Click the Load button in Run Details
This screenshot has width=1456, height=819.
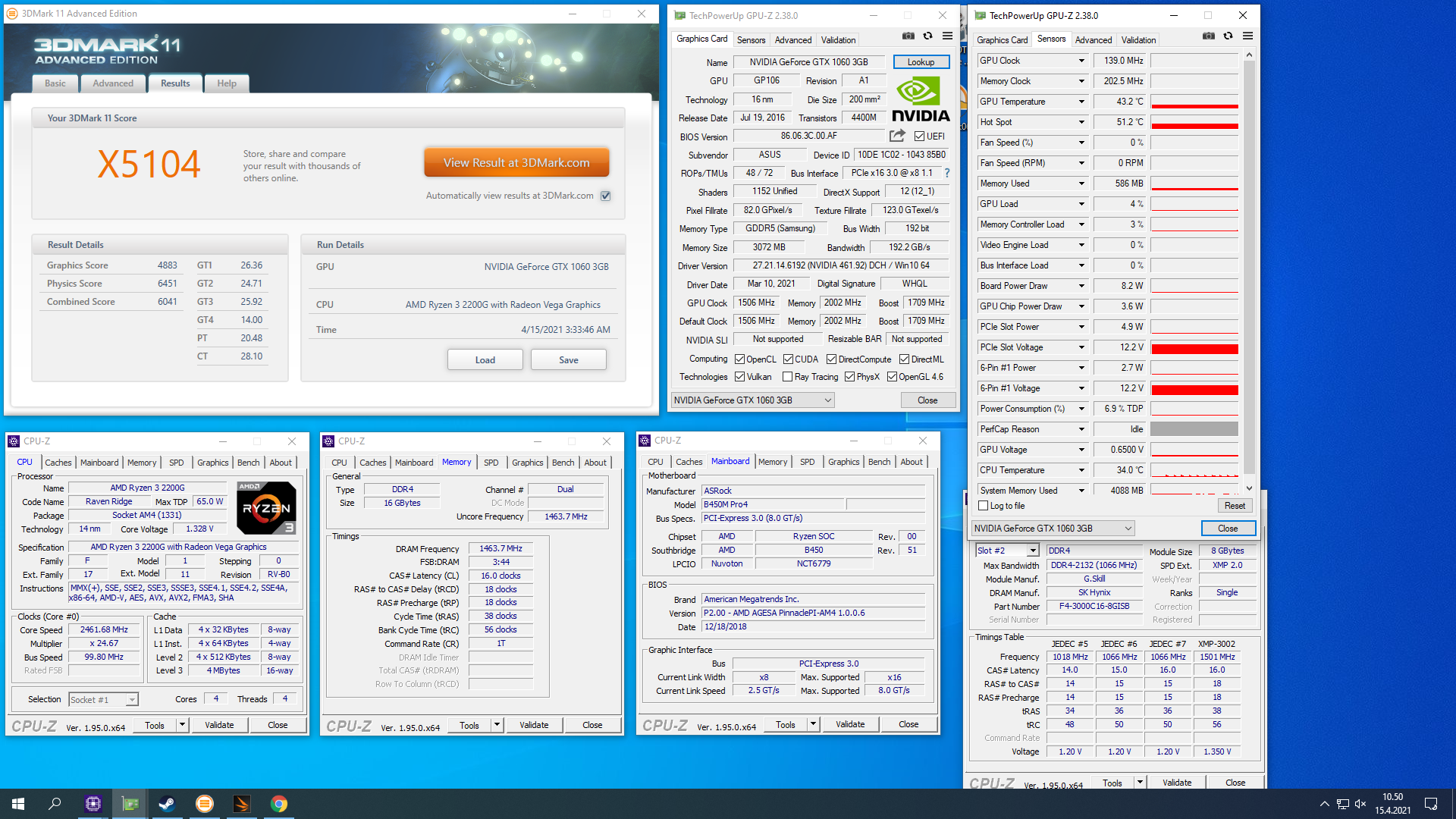(x=485, y=360)
